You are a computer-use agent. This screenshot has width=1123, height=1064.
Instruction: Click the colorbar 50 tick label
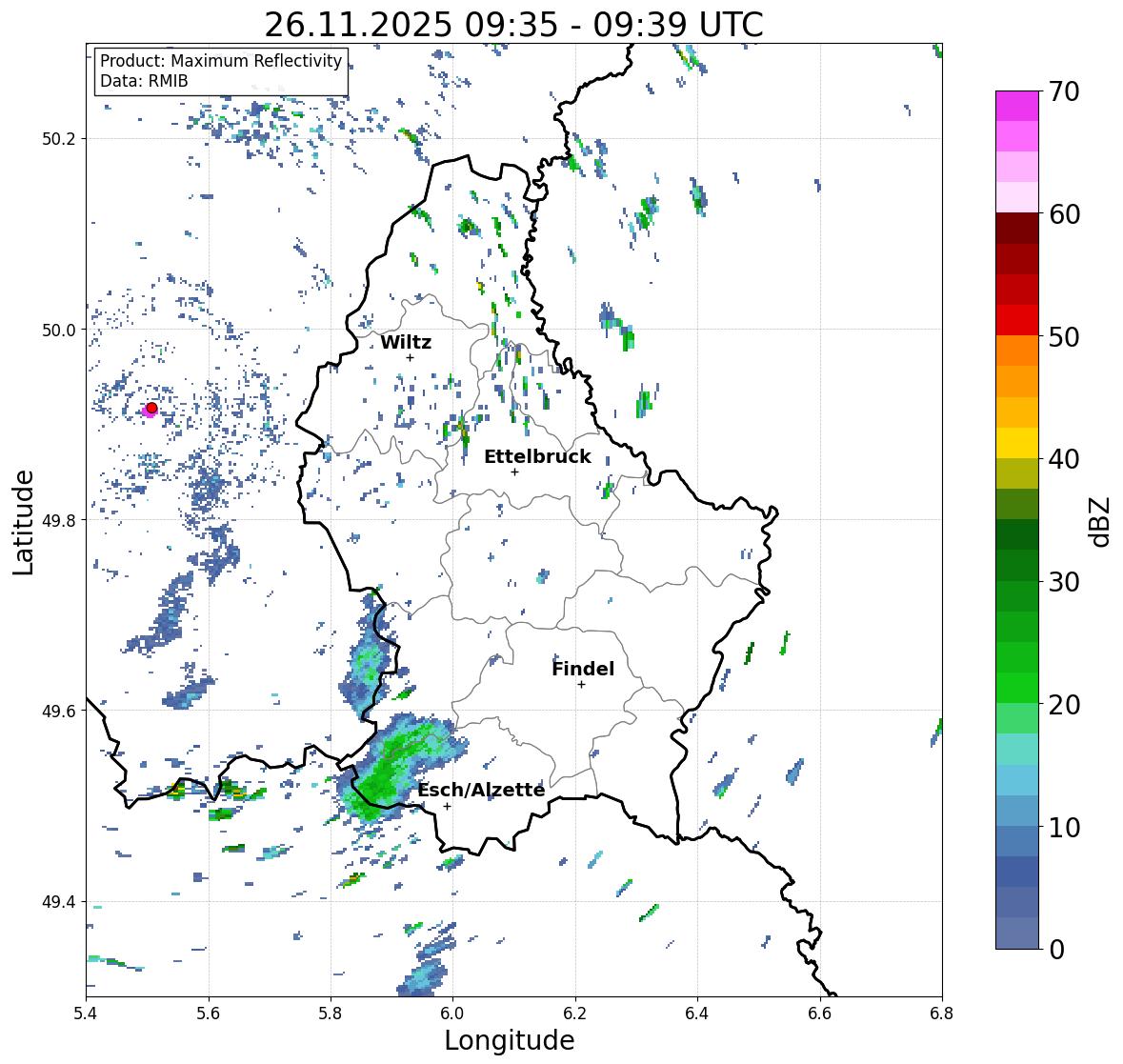point(1064,336)
